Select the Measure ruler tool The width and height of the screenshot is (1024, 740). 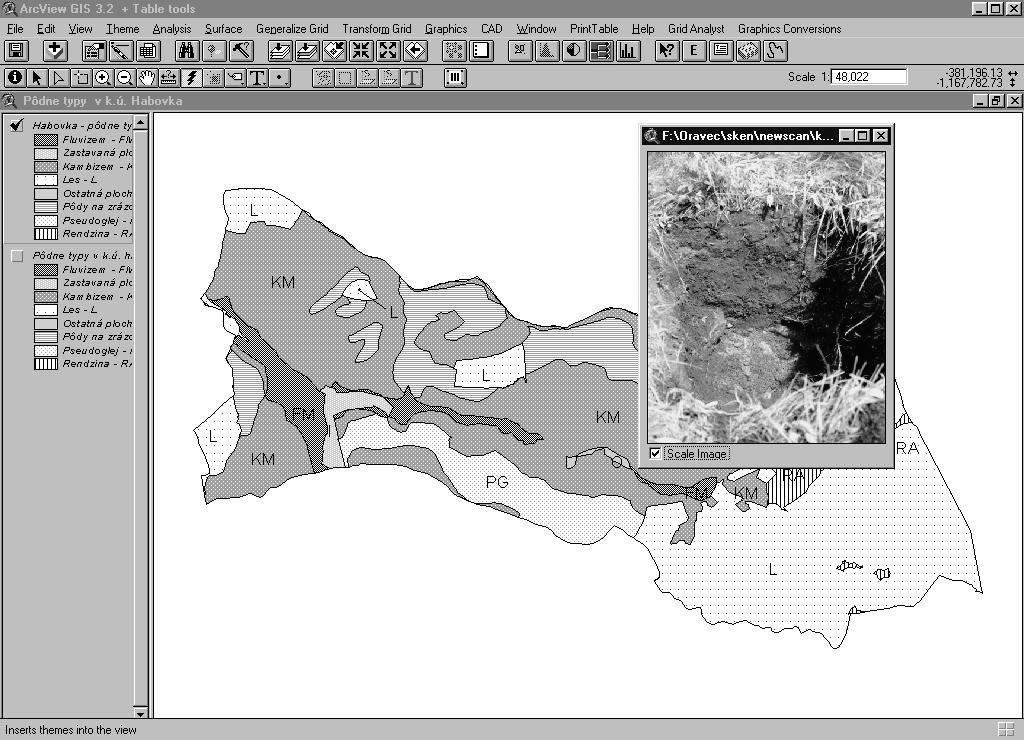tap(169, 78)
